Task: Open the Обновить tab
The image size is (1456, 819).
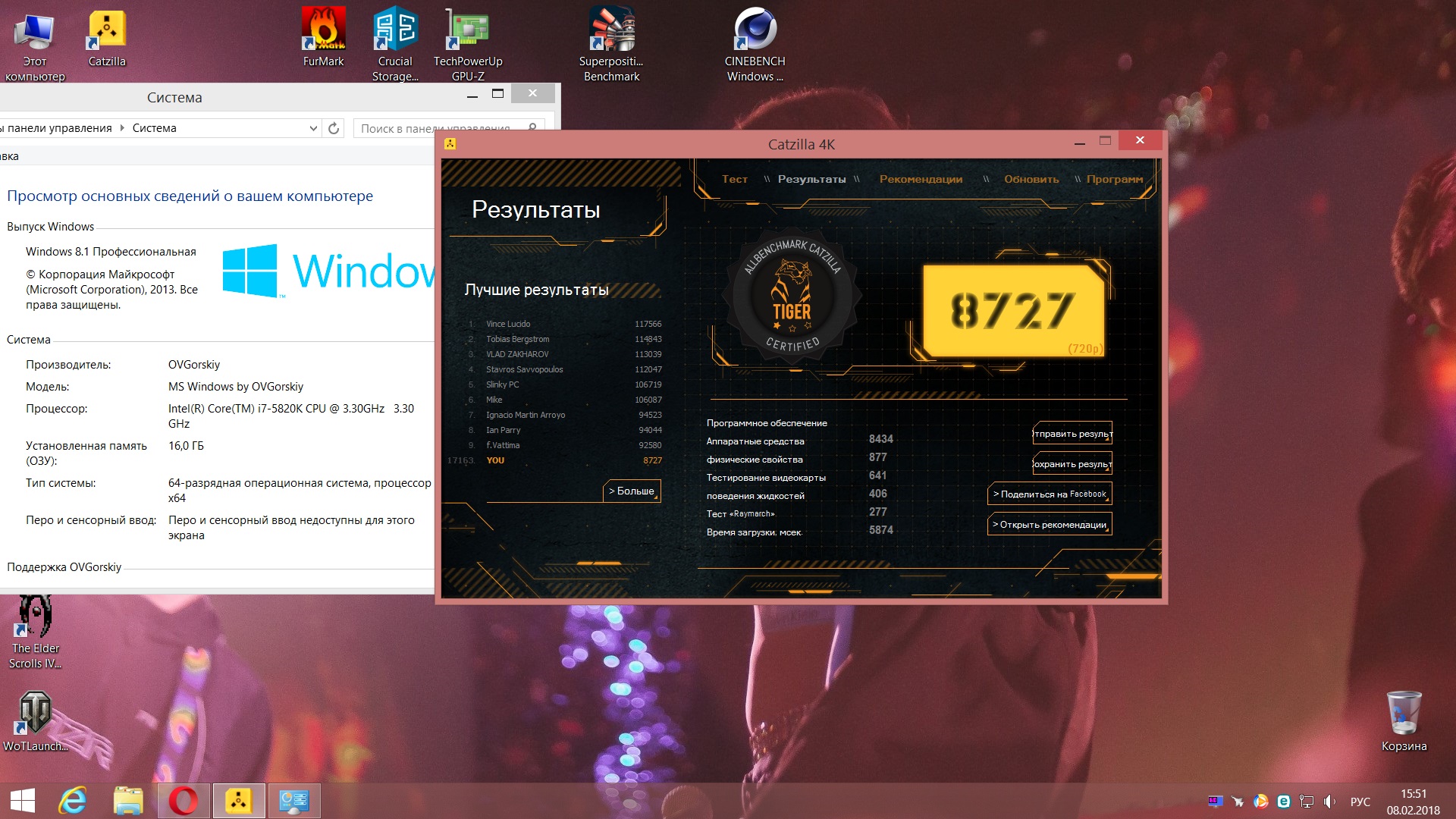Action: [x=1031, y=179]
